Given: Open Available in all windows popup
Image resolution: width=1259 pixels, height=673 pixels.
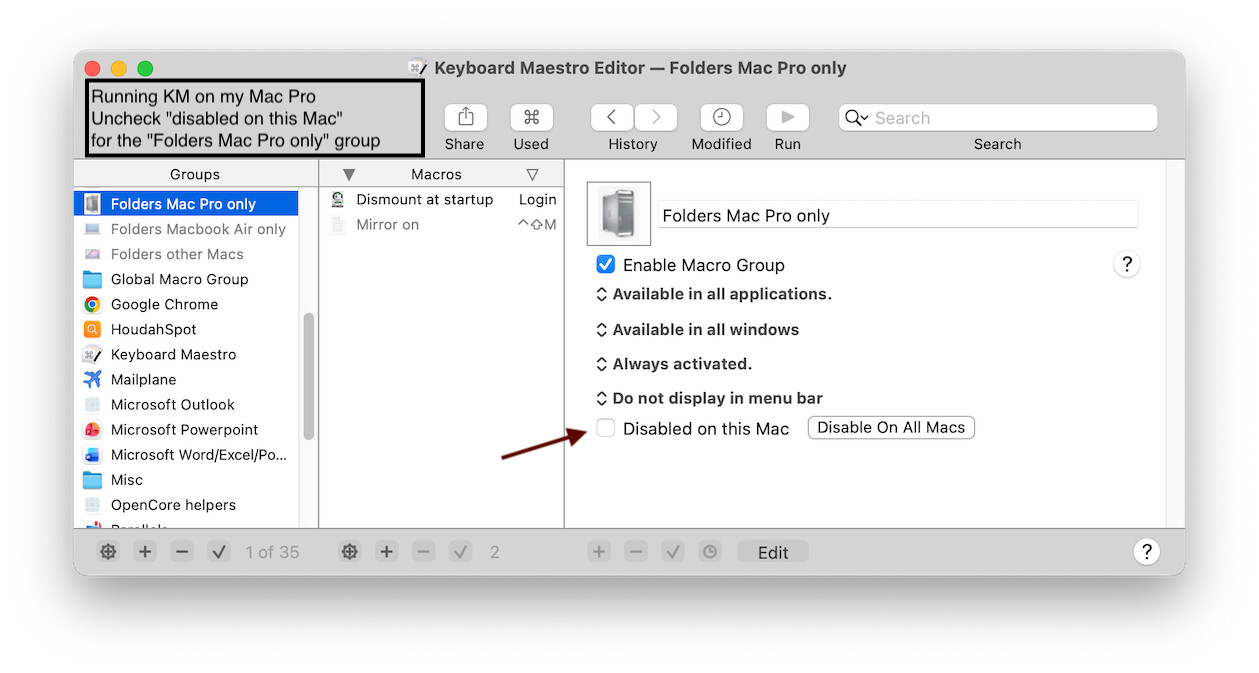Looking at the screenshot, I should pyautogui.click(x=697, y=330).
